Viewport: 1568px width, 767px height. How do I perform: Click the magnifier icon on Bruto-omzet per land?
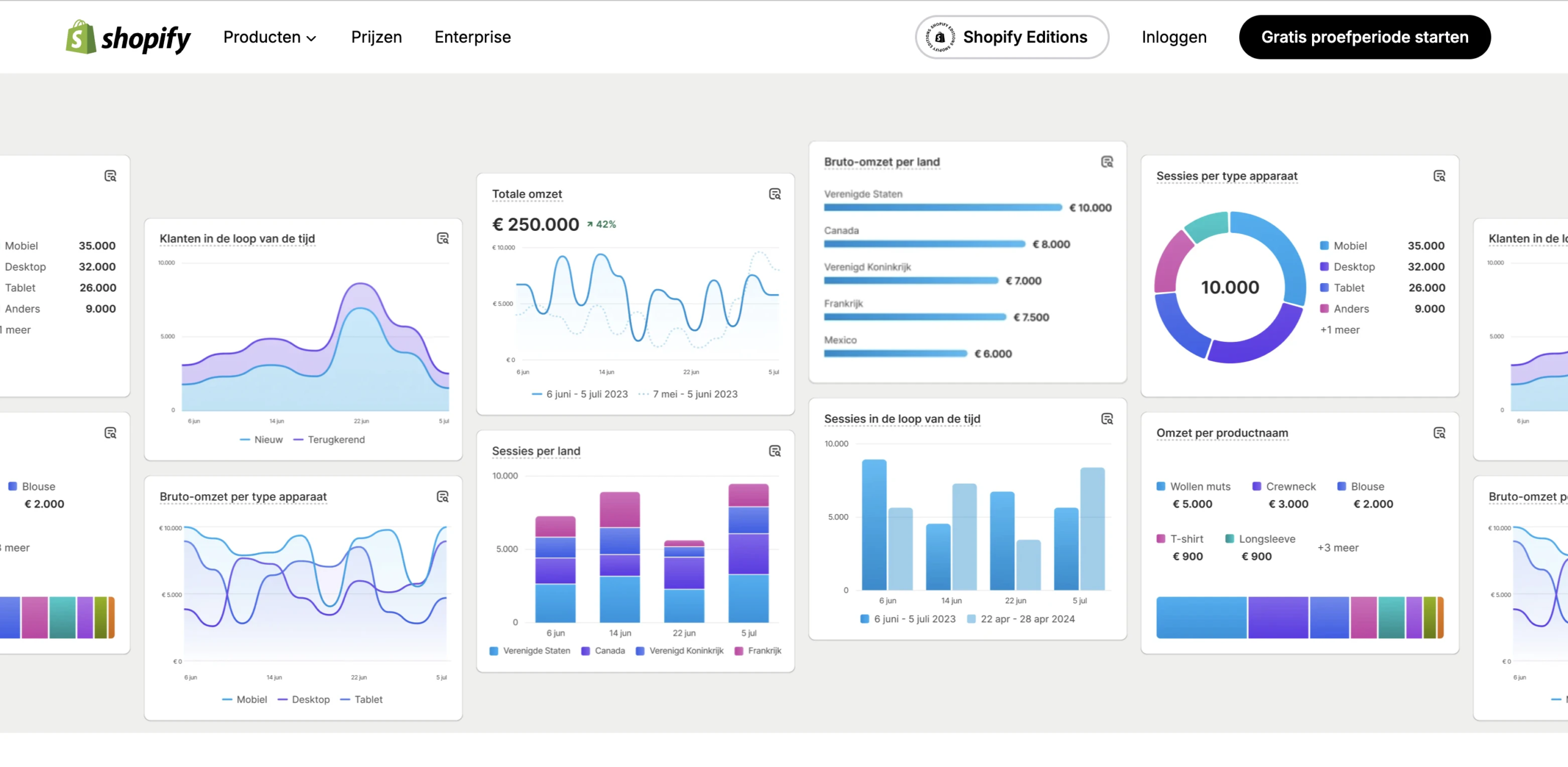(1107, 162)
